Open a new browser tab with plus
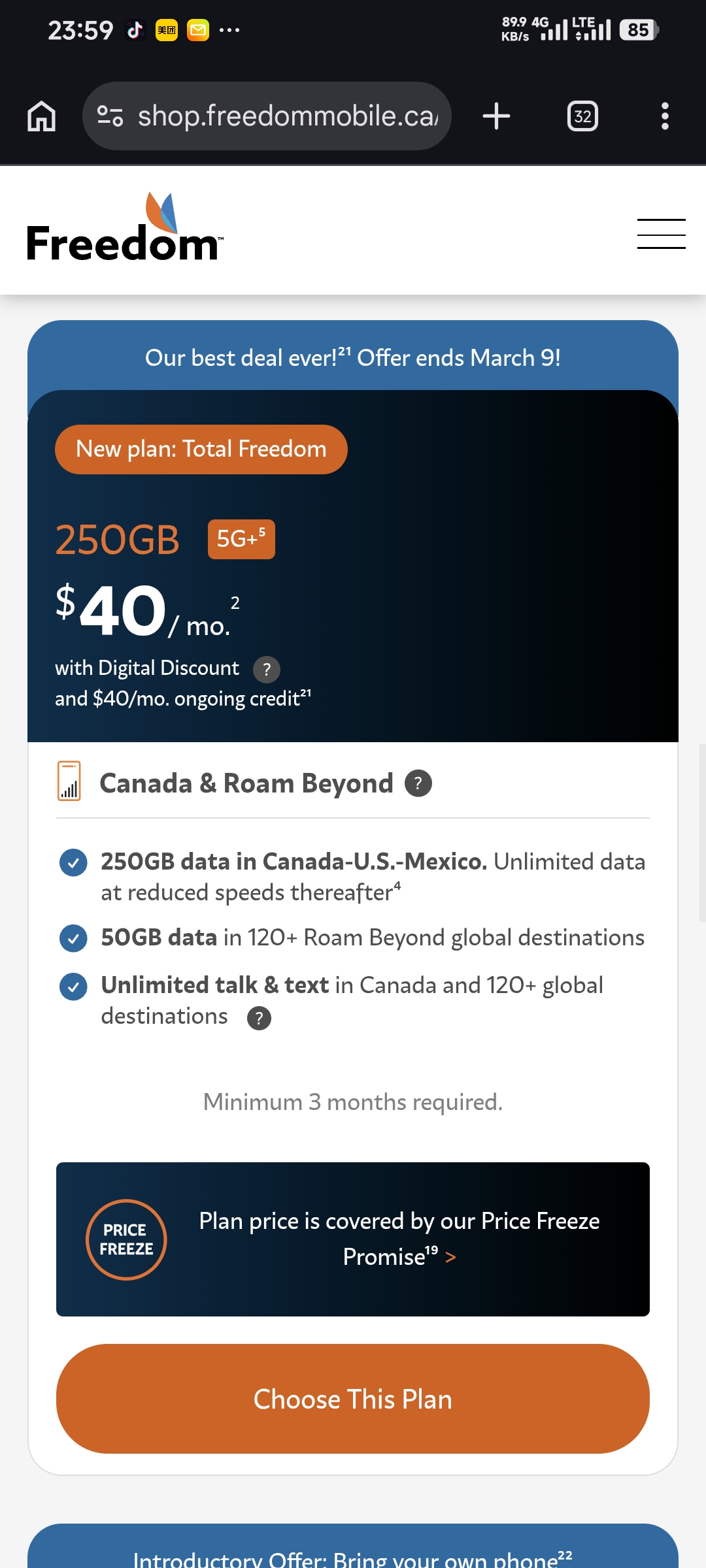706x1568 pixels. [x=496, y=116]
